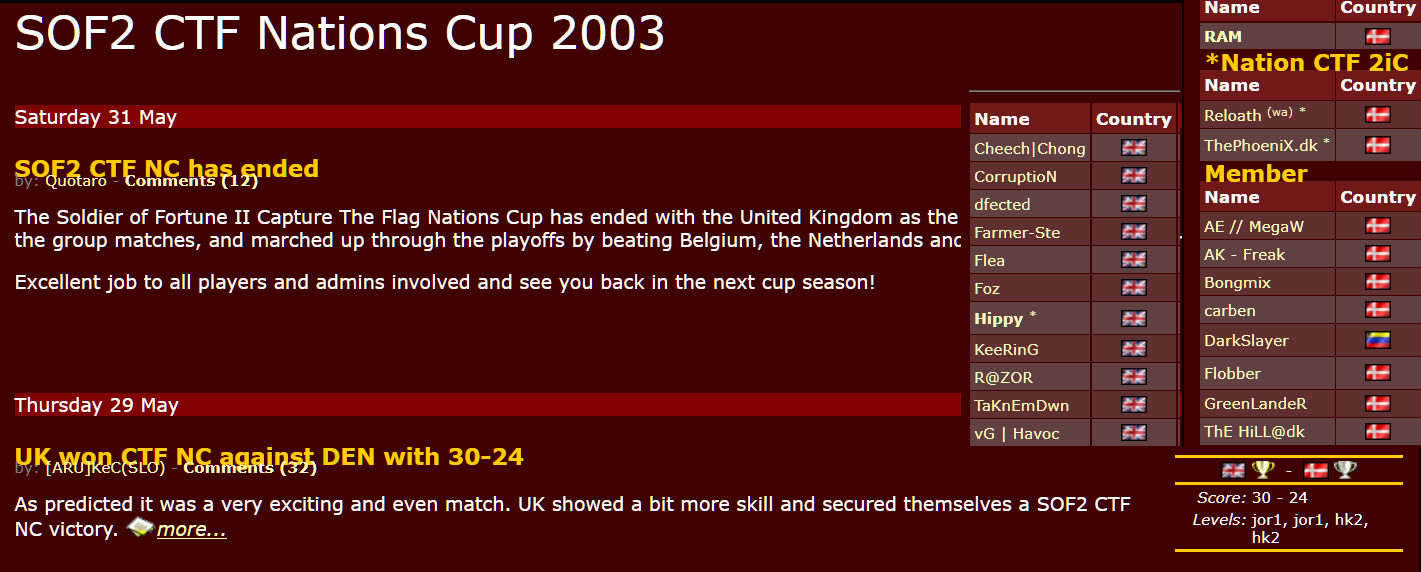
Task: Visit author Quotaro's profile link
Action: coord(76,182)
